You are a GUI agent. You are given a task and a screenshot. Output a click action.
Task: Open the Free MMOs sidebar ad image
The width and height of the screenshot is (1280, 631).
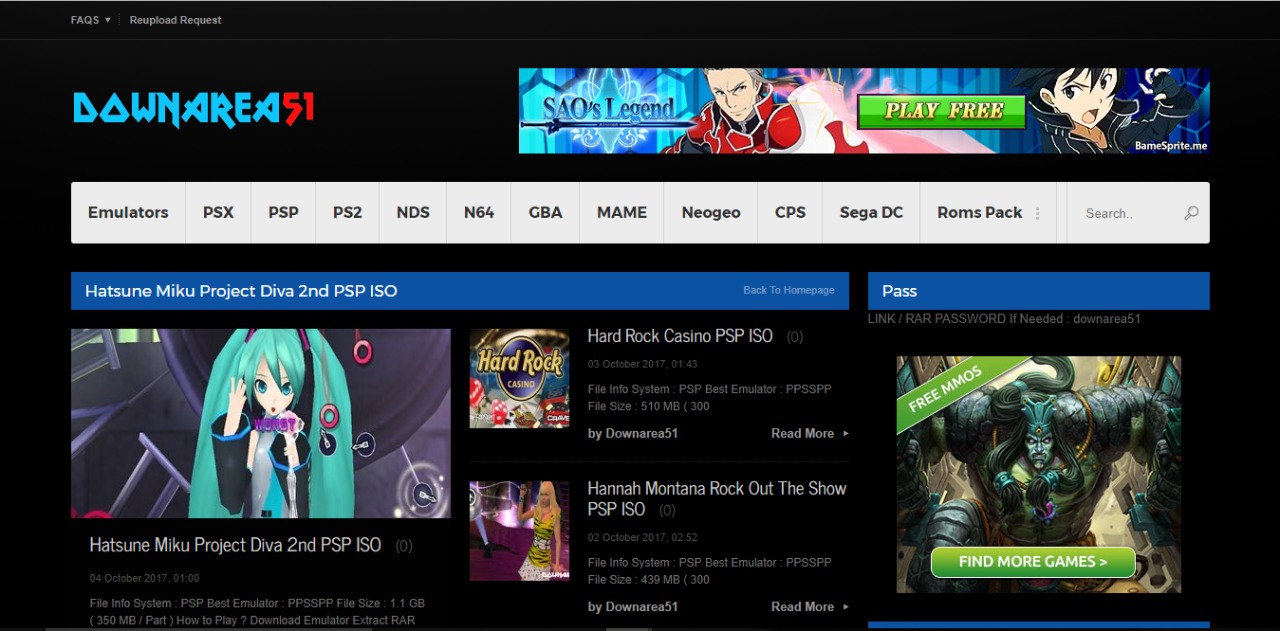tap(1039, 474)
